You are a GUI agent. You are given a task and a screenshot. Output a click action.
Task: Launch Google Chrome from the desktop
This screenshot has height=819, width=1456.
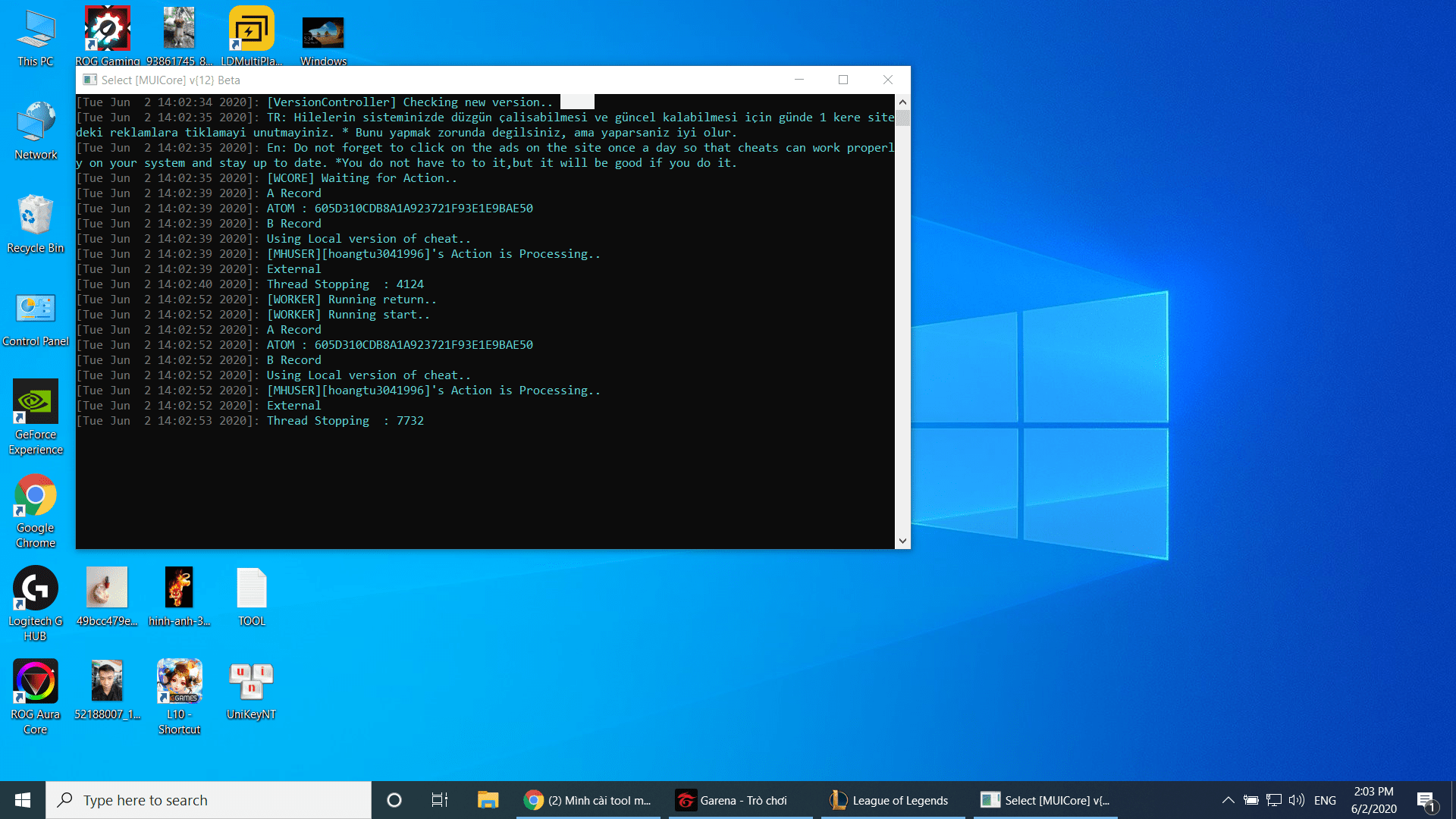pyautogui.click(x=36, y=510)
